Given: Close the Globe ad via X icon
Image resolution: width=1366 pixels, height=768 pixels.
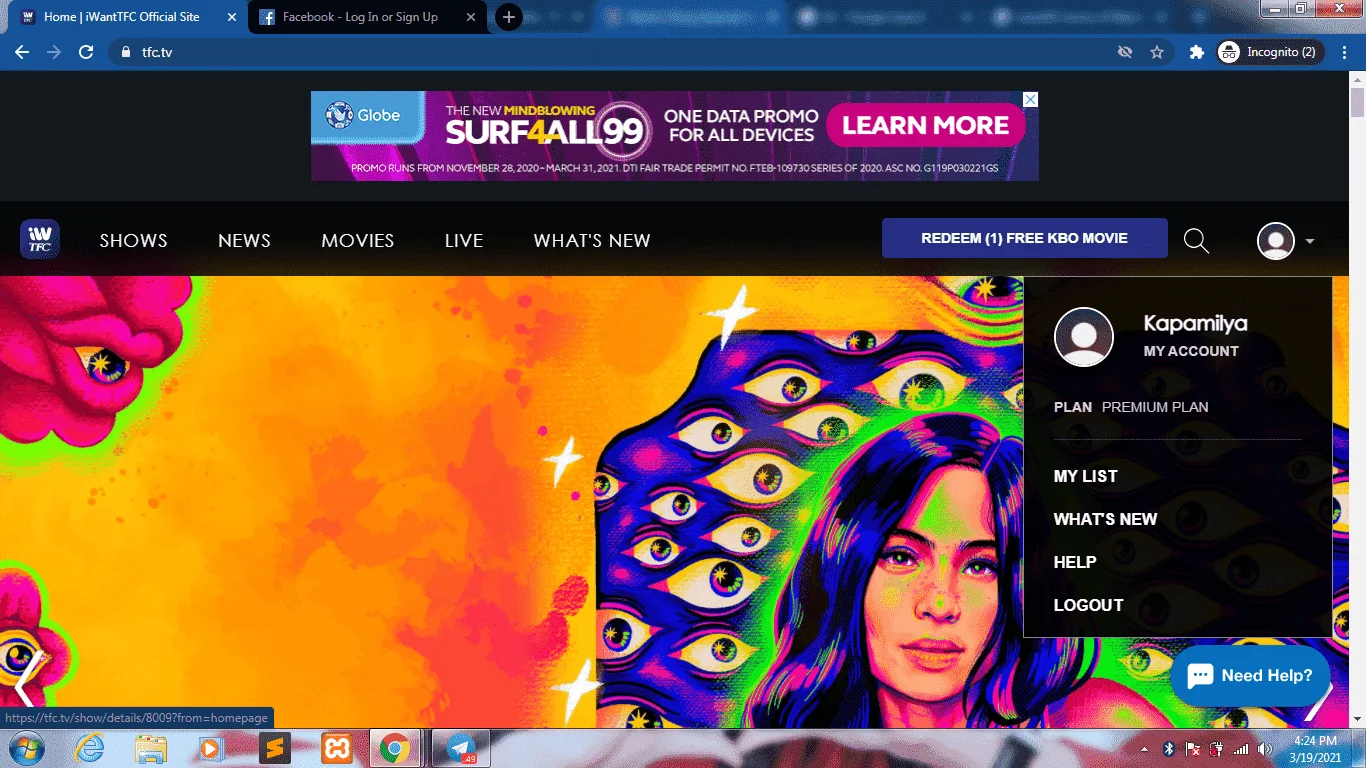Looking at the screenshot, I should (x=1030, y=100).
